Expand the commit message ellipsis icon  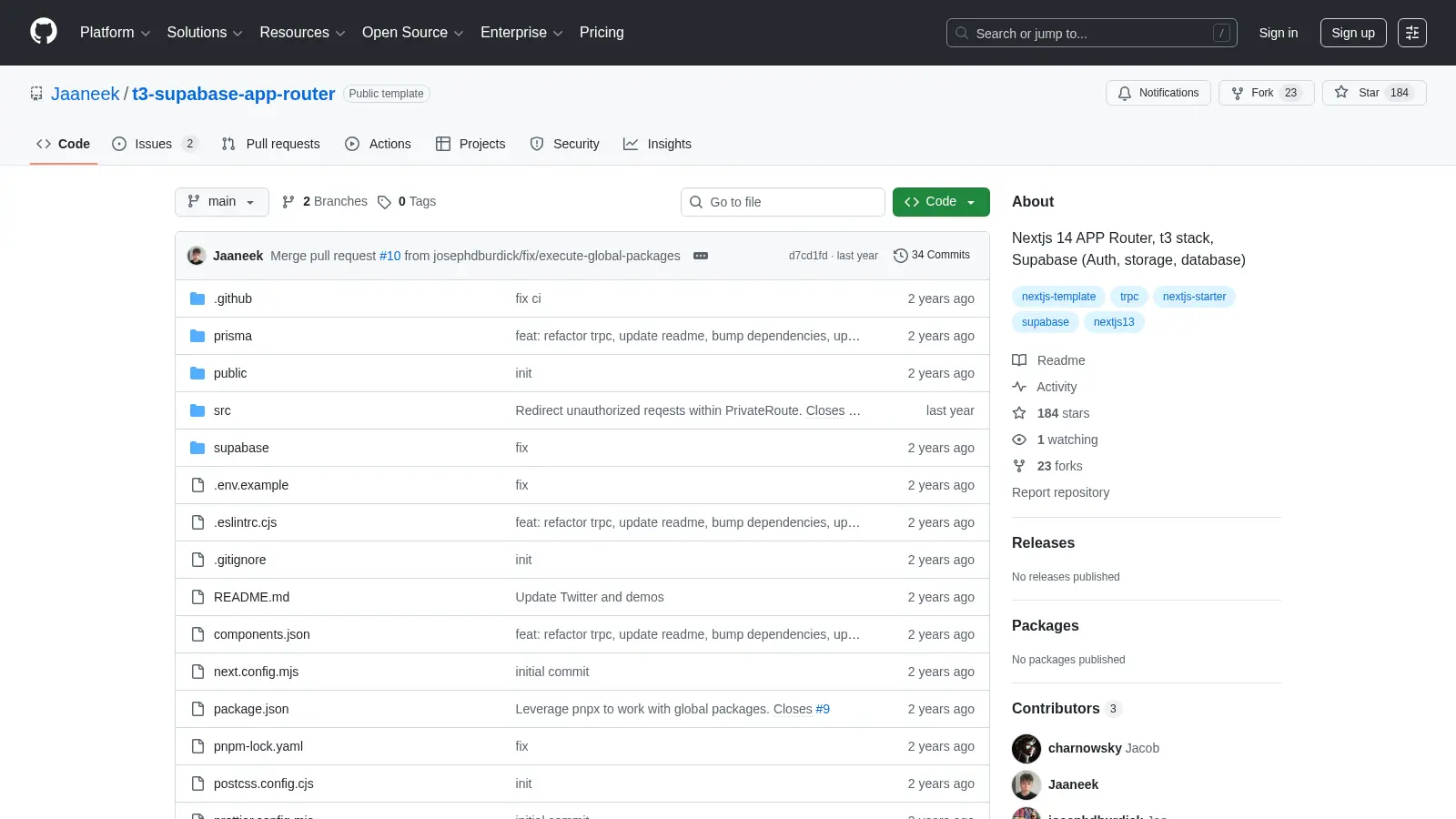click(x=701, y=256)
